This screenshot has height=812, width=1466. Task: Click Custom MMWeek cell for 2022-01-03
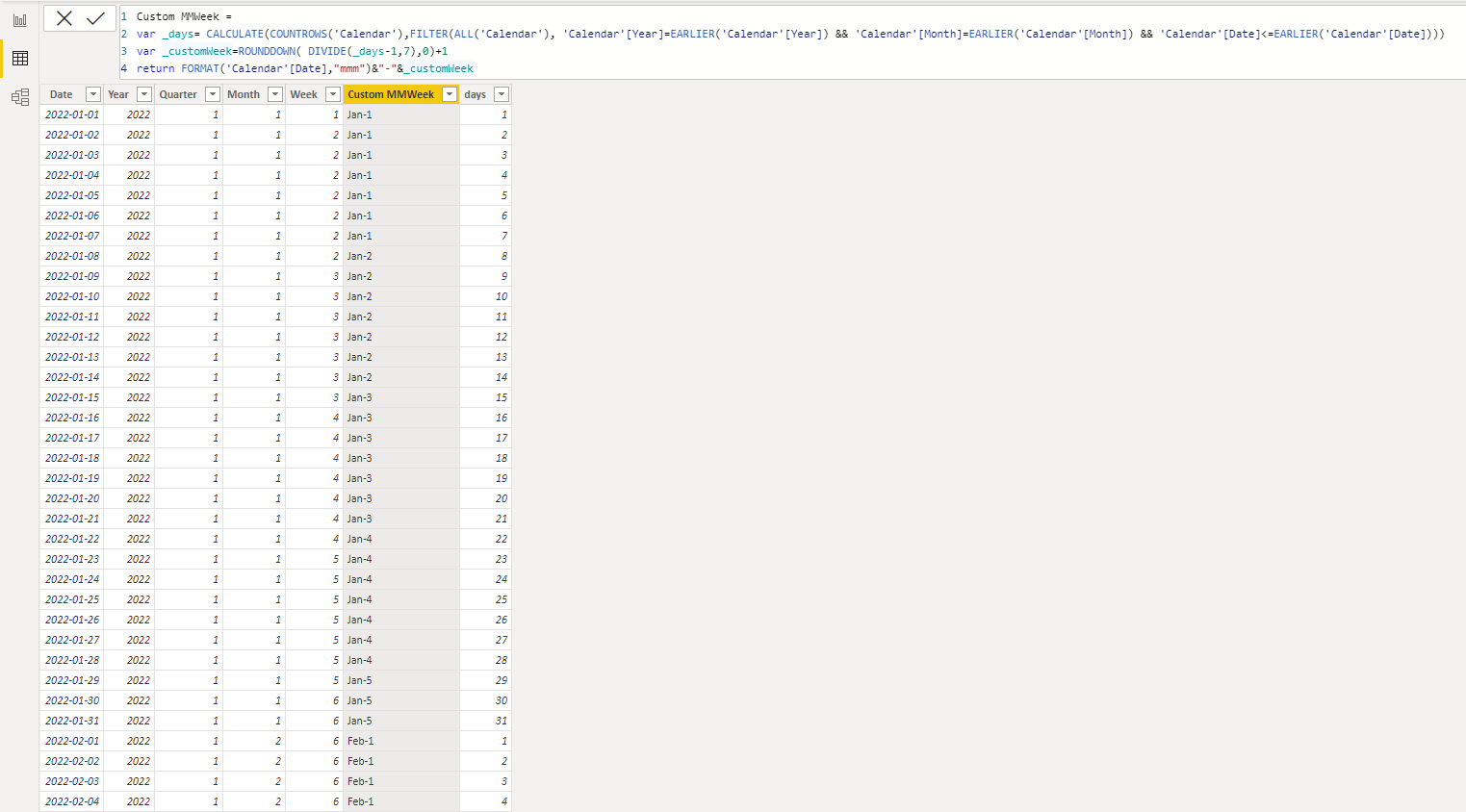[401, 155]
